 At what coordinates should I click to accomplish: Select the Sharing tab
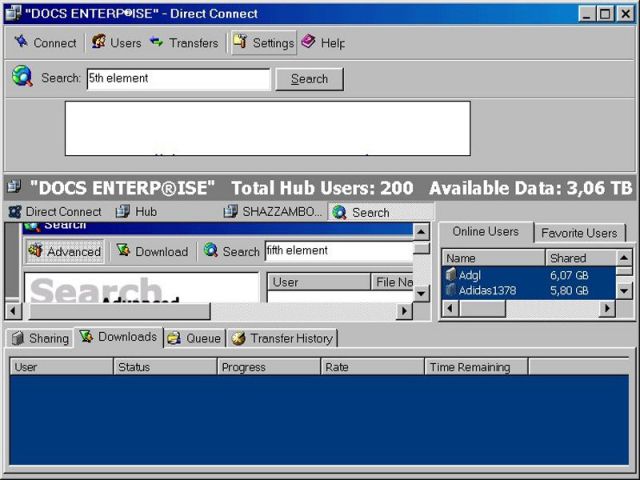(40, 338)
